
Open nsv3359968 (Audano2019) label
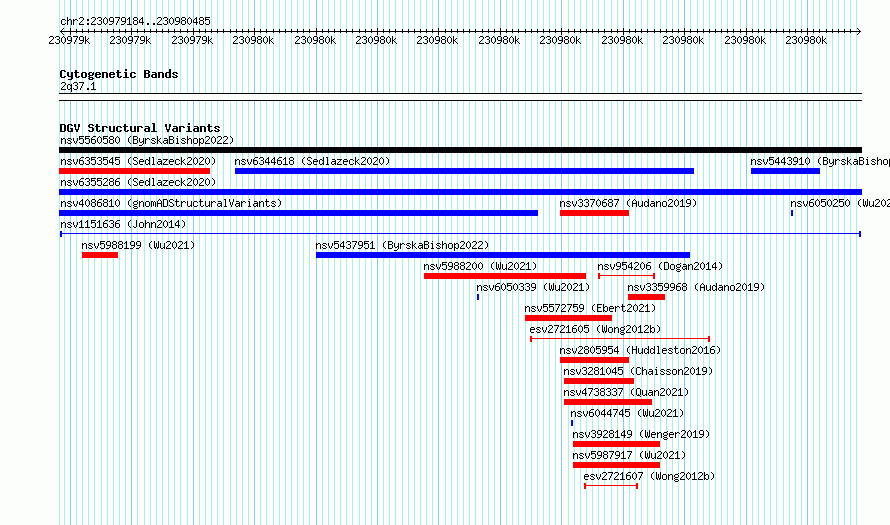(x=696, y=287)
